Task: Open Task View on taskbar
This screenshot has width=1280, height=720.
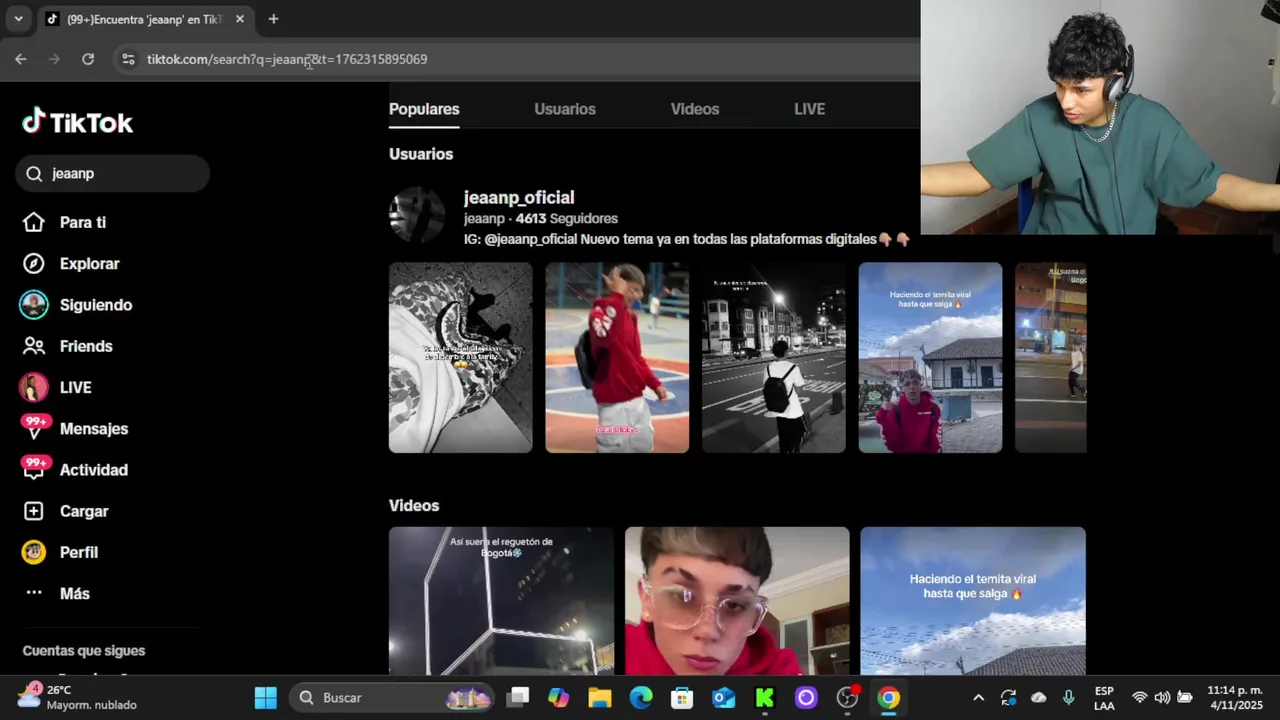Action: (x=517, y=698)
